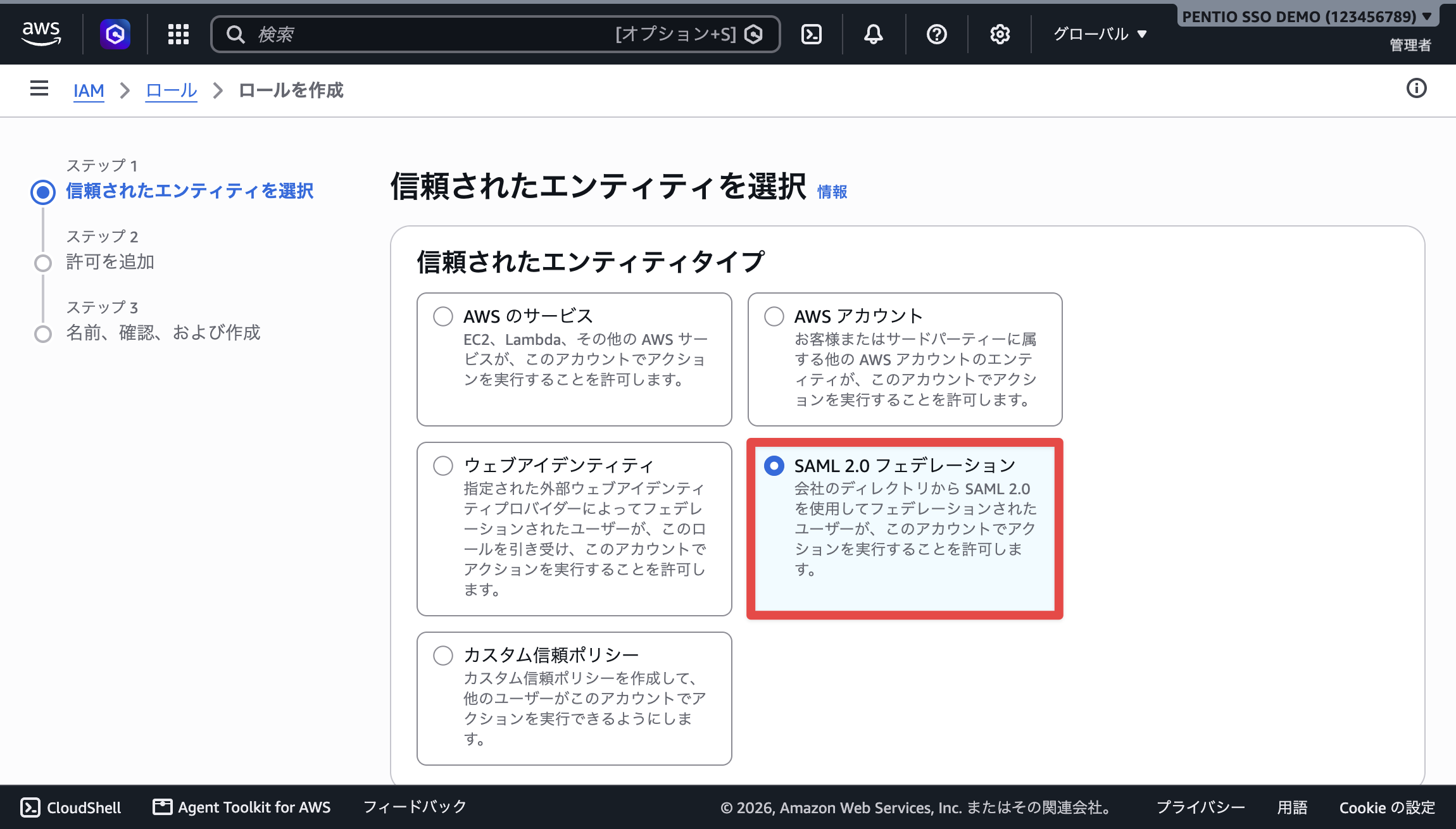Viewport: 1456px width, 829px height.
Task: Open the notifications bell
Action: pyautogui.click(x=874, y=34)
